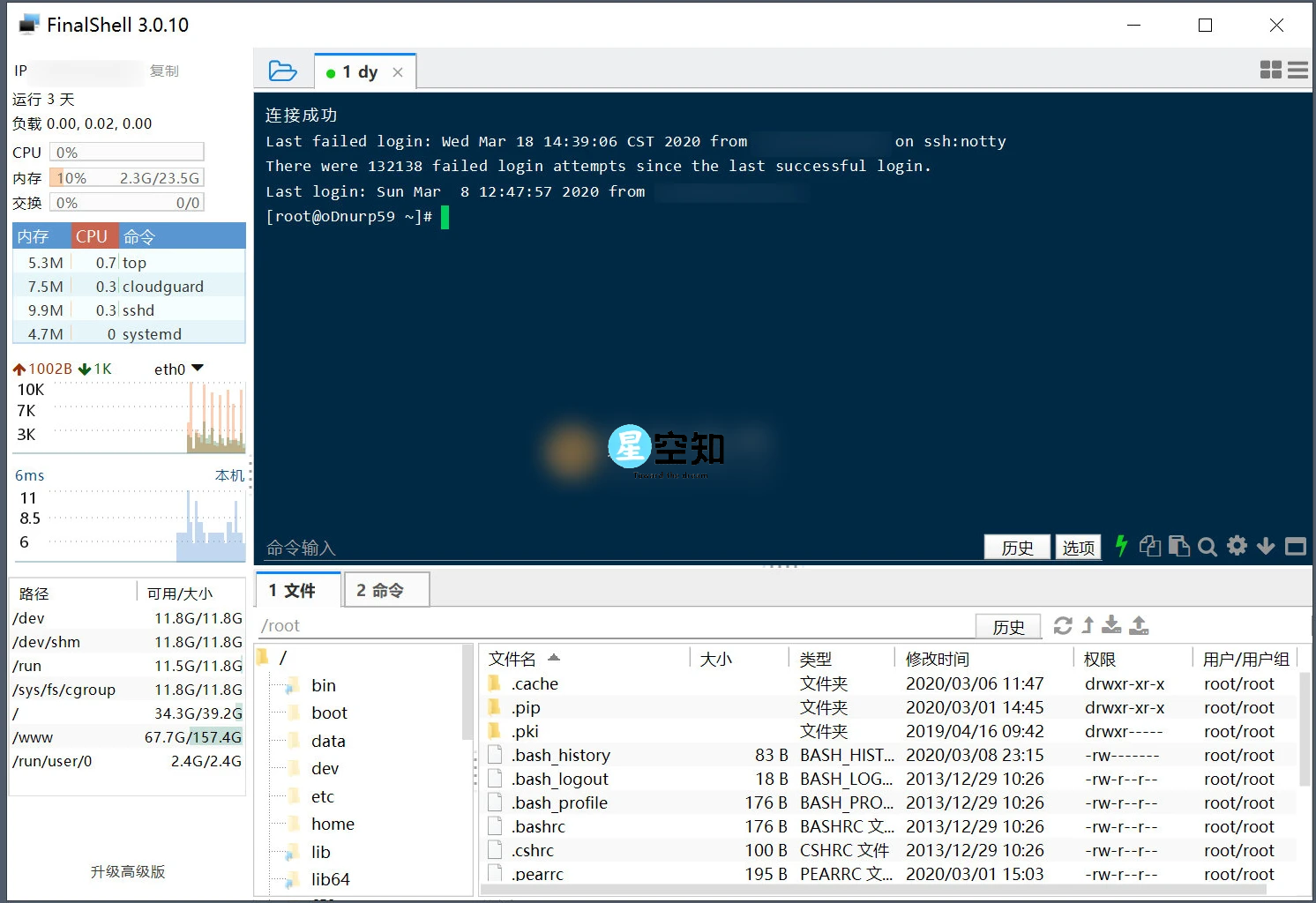Viewport: 1316px width, 903px height.
Task: Click the upload icon in file panel
Action: click(x=1139, y=625)
